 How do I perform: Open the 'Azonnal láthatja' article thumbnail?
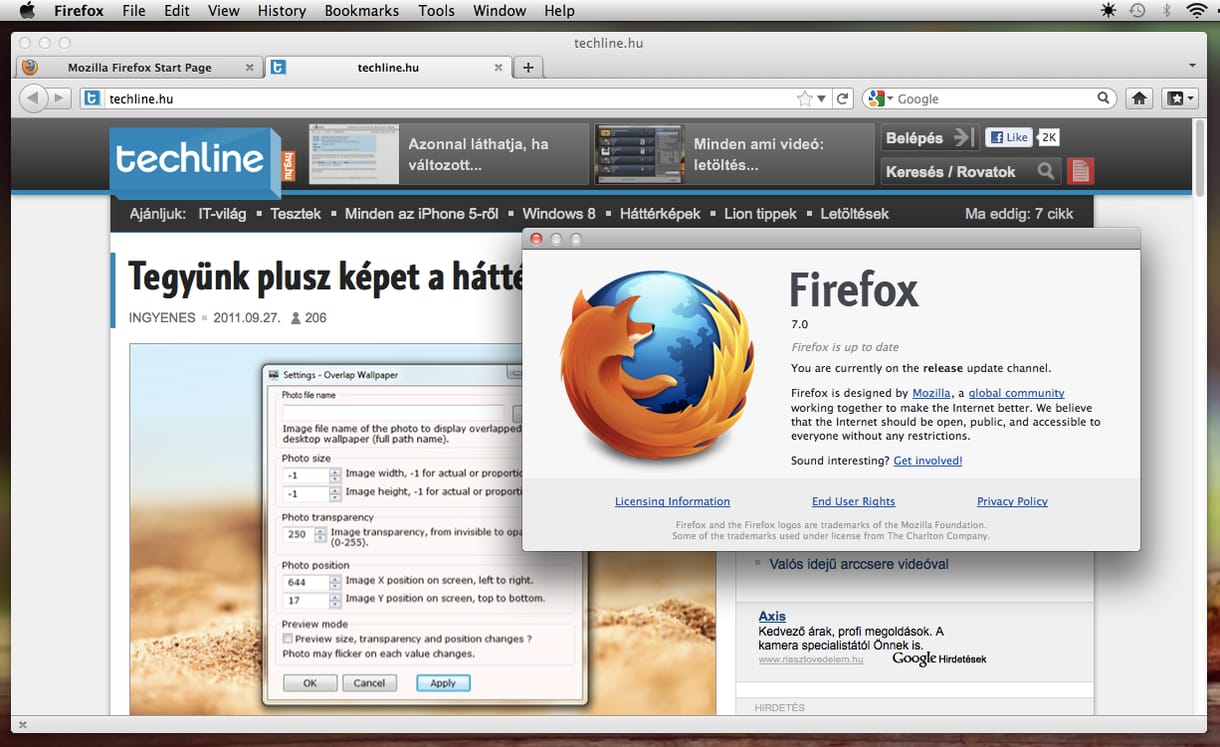click(x=354, y=154)
